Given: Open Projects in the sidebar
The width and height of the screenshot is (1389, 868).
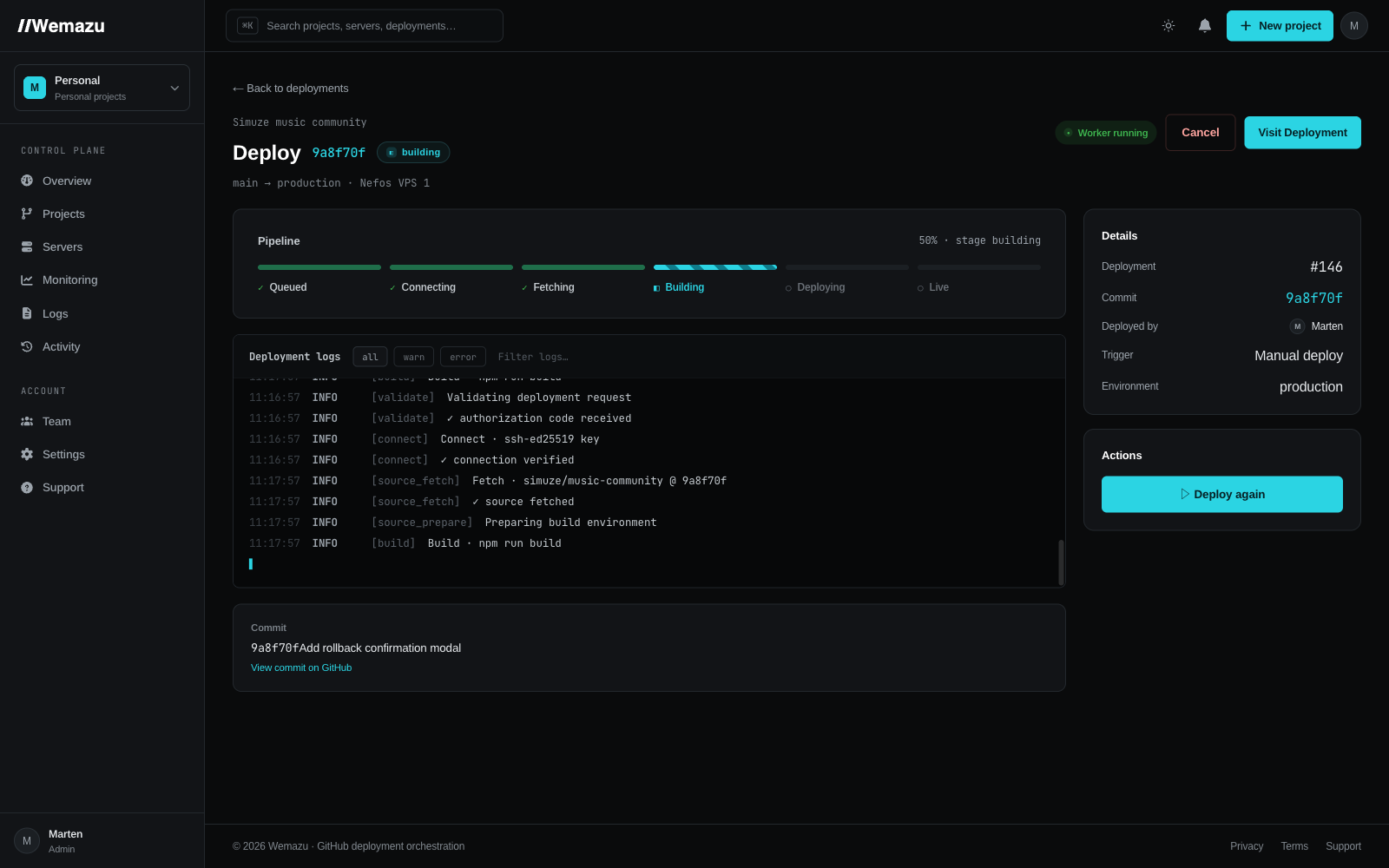Looking at the screenshot, I should [x=102, y=214].
